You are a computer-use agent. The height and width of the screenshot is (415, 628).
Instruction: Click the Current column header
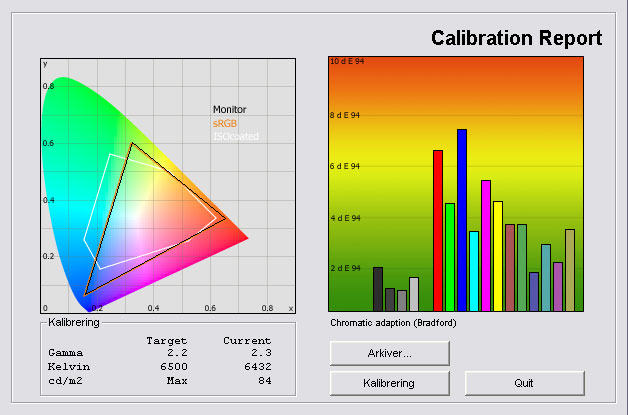coord(247,341)
